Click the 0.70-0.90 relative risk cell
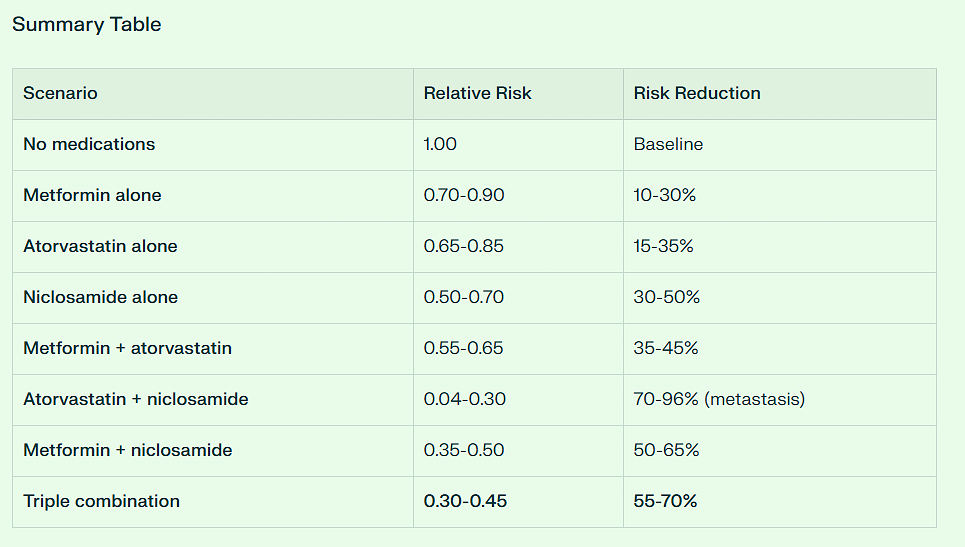965x547 pixels. tap(464, 195)
